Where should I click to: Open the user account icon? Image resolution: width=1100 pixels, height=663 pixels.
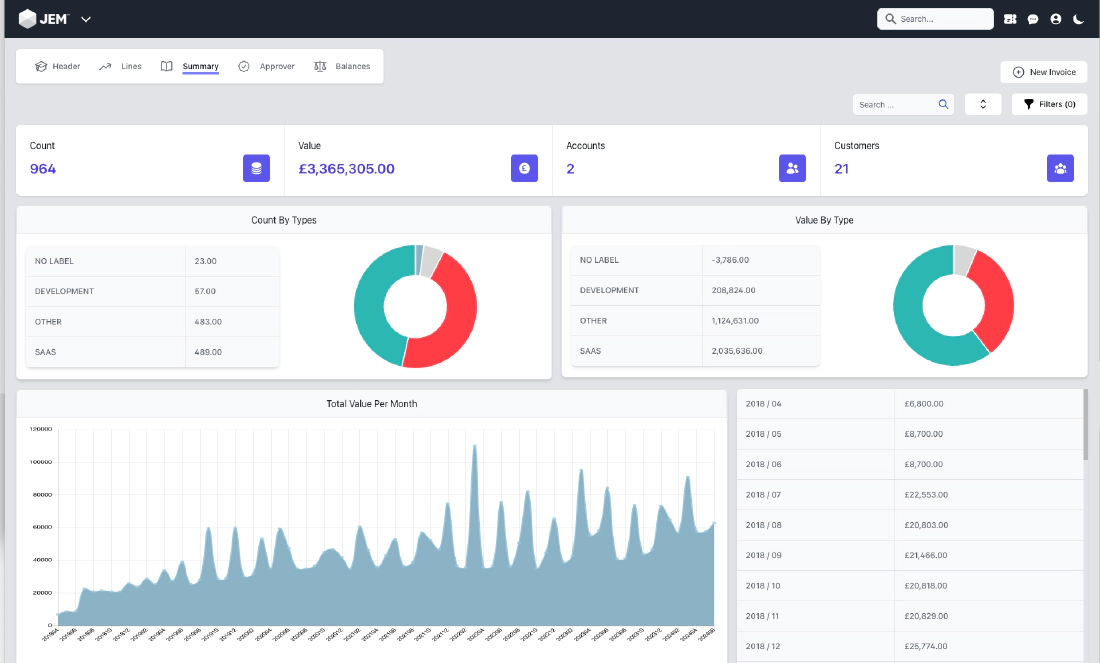(x=1056, y=19)
